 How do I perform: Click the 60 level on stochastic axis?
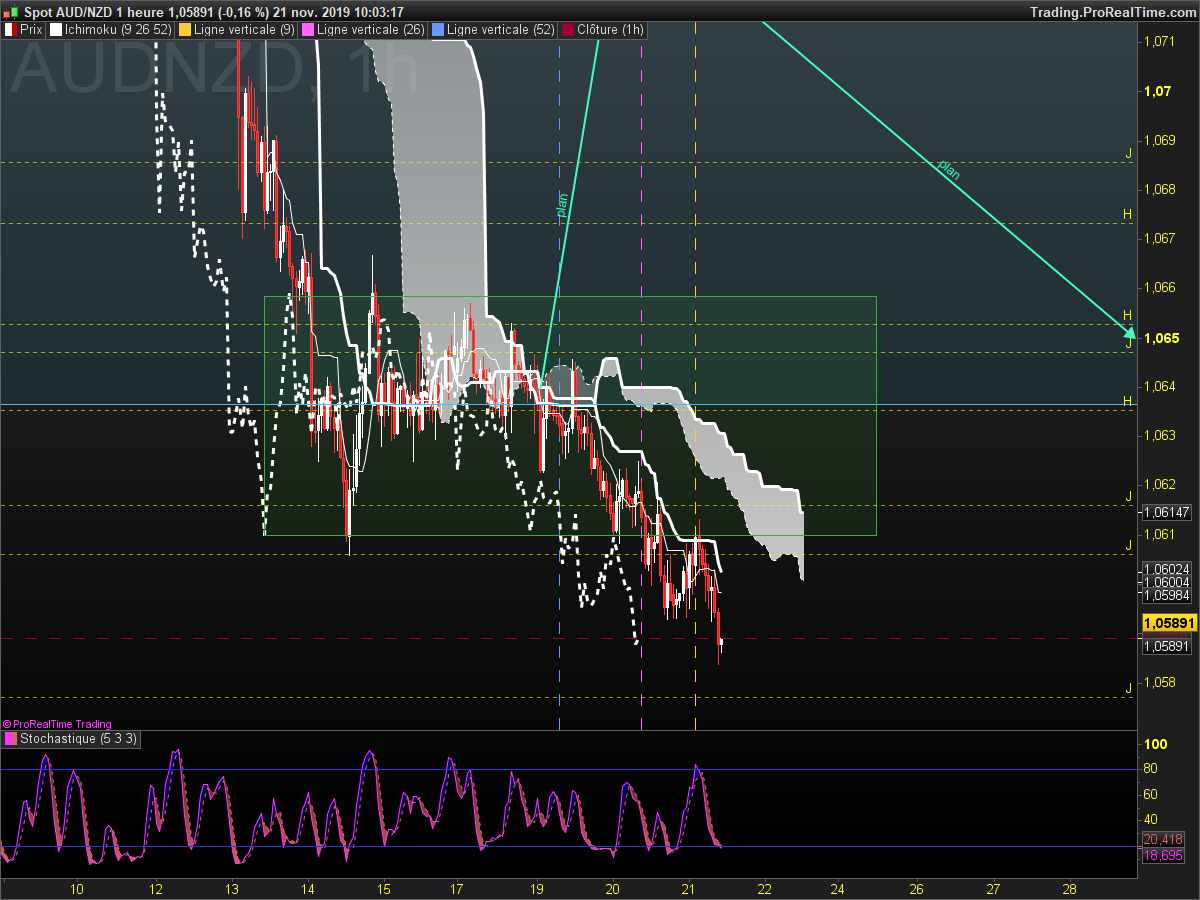pyautogui.click(x=1151, y=794)
